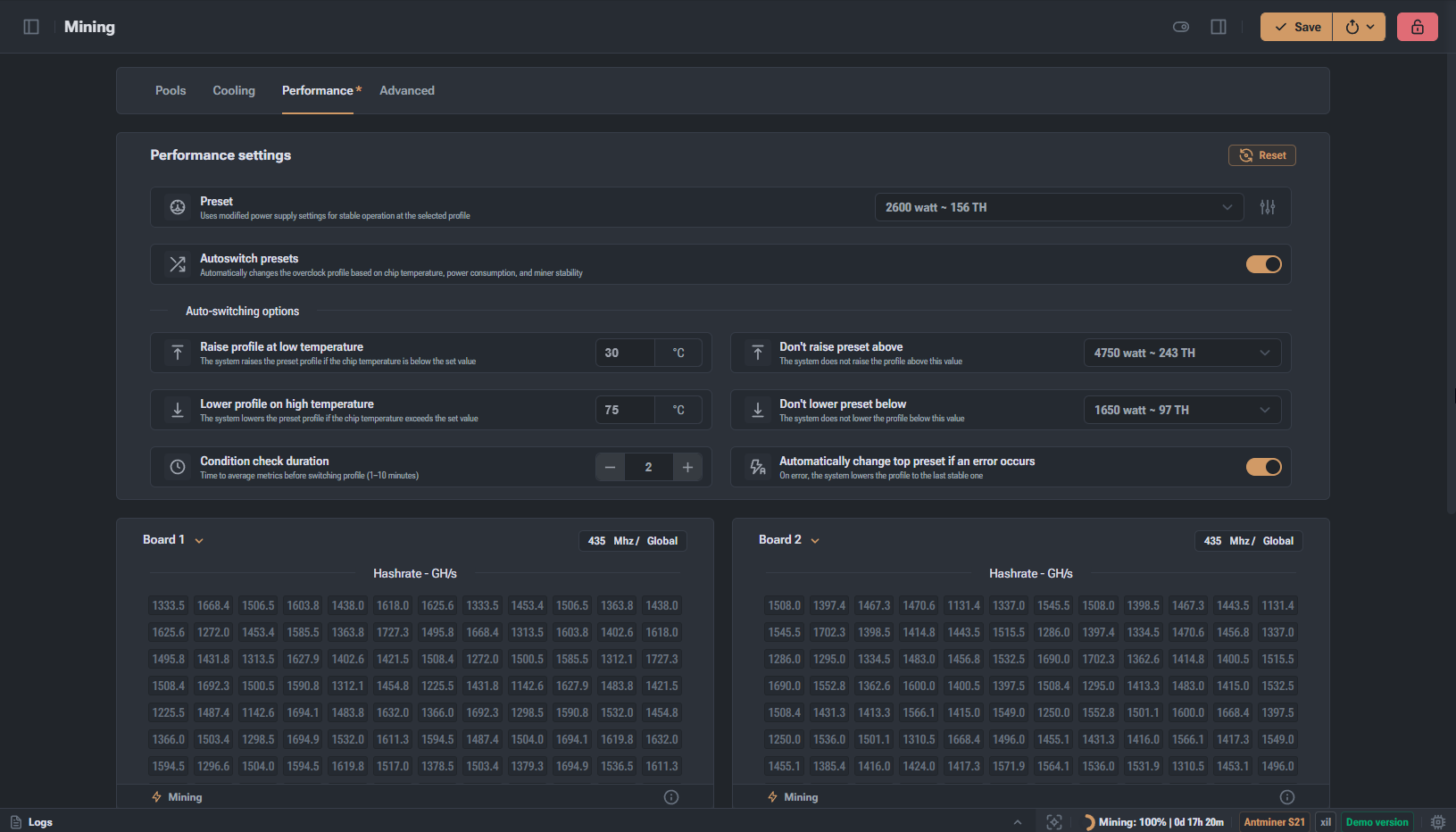Open the settings gear in status bar
The image size is (1456, 832).
pos(1438,822)
